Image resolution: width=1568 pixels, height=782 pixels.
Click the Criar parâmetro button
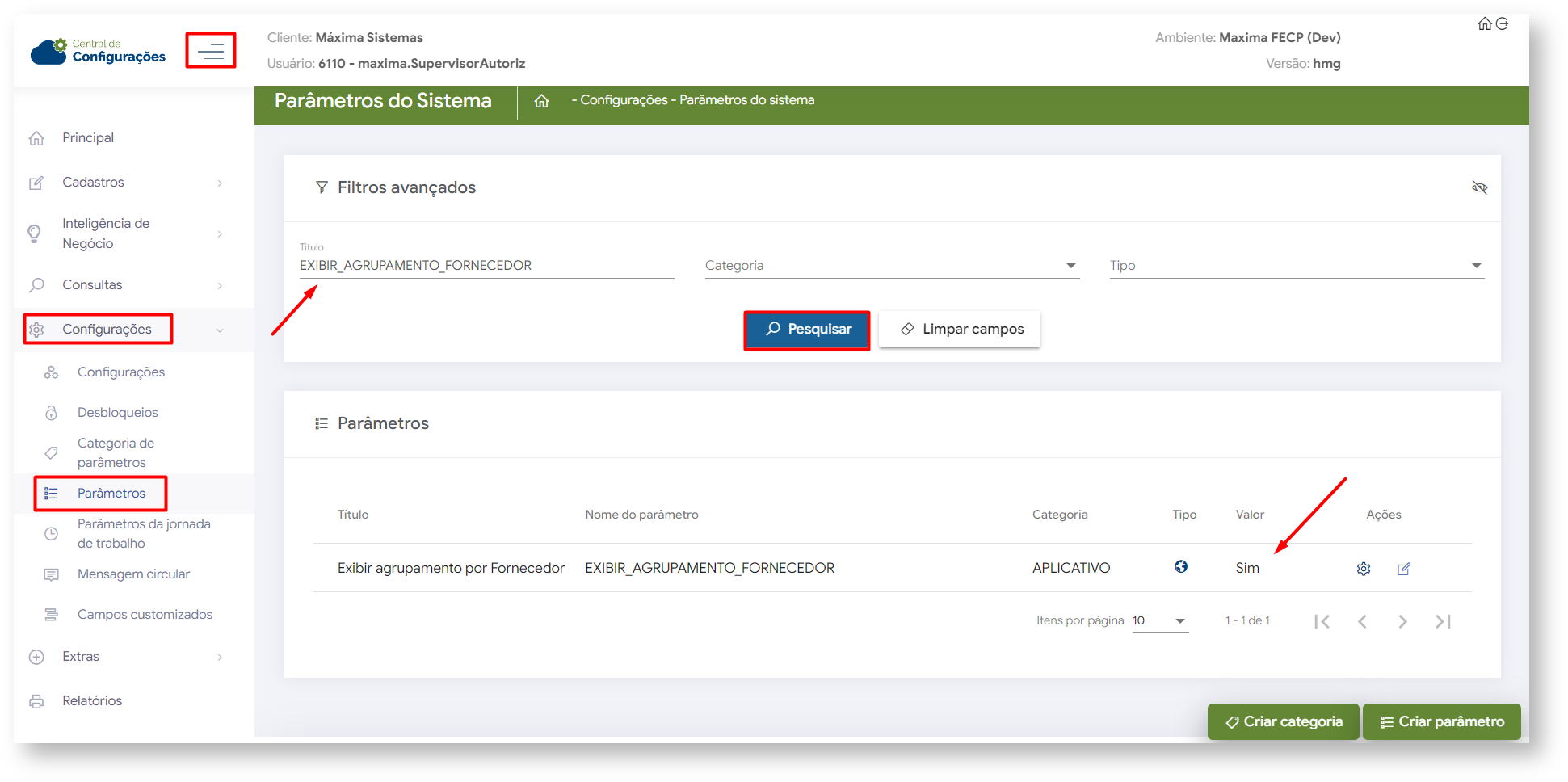point(1441,721)
